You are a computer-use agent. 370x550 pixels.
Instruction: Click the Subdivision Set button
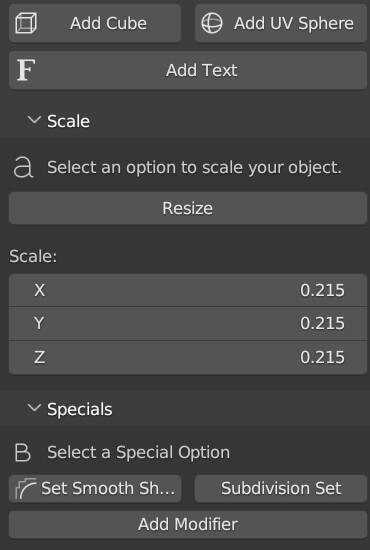pyautogui.click(x=281, y=488)
